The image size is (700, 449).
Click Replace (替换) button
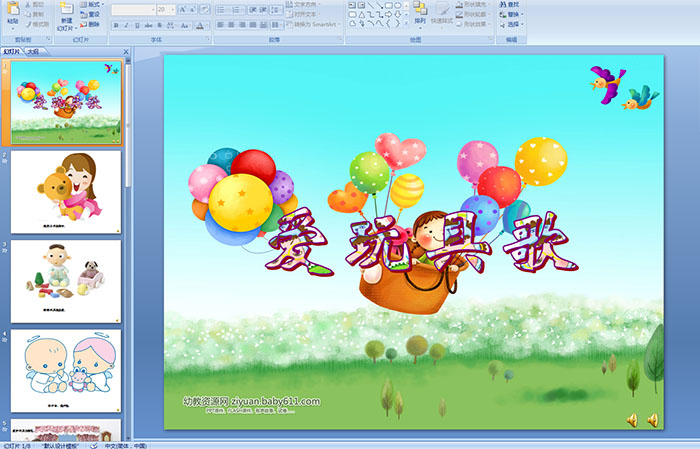pyautogui.click(x=511, y=14)
